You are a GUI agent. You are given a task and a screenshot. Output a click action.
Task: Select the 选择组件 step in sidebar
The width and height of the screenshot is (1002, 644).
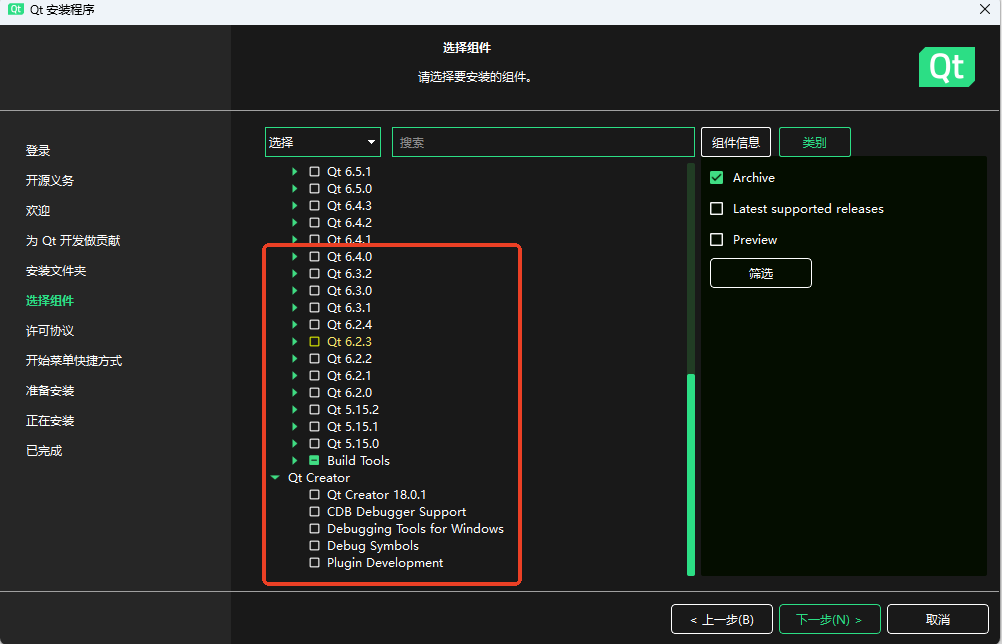point(50,301)
